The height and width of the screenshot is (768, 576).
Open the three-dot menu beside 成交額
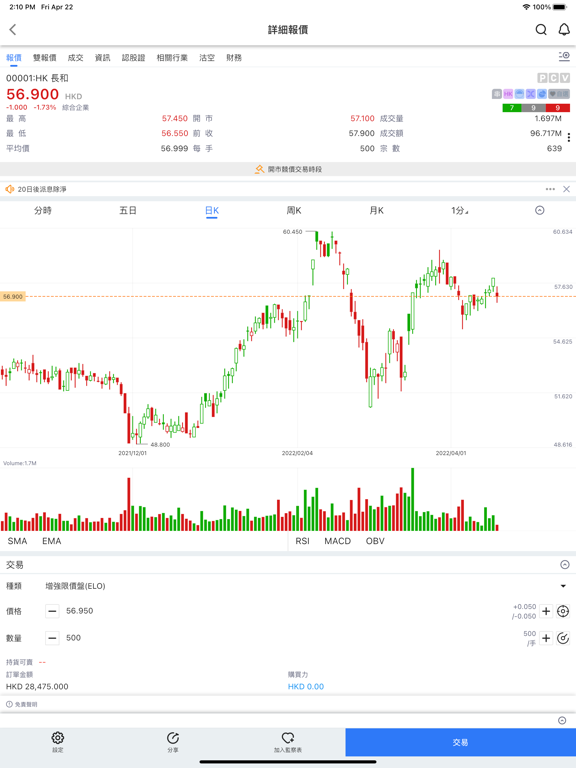pyautogui.click(x=569, y=138)
